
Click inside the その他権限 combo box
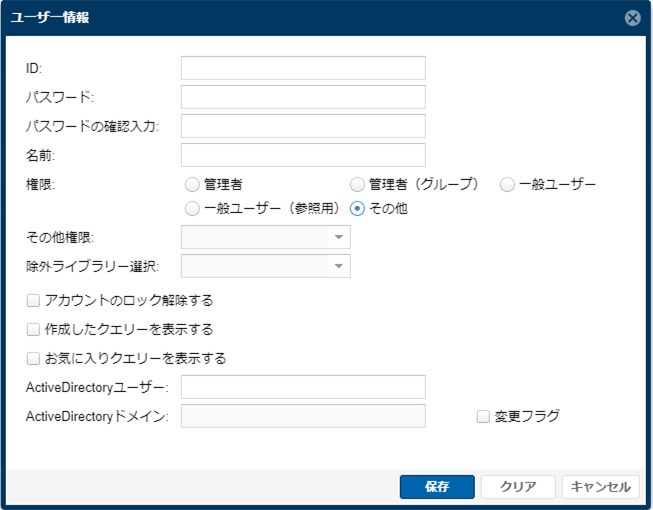tap(255, 237)
